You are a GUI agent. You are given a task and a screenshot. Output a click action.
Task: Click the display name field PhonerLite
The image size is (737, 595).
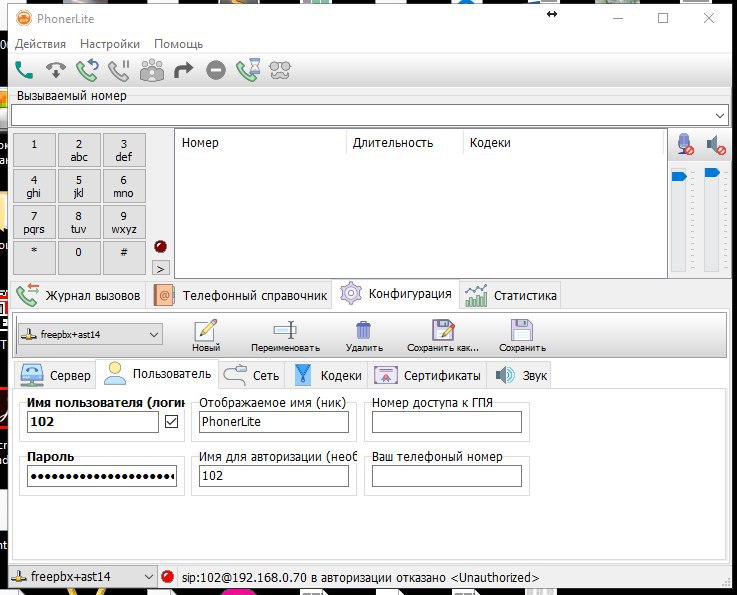click(x=274, y=422)
